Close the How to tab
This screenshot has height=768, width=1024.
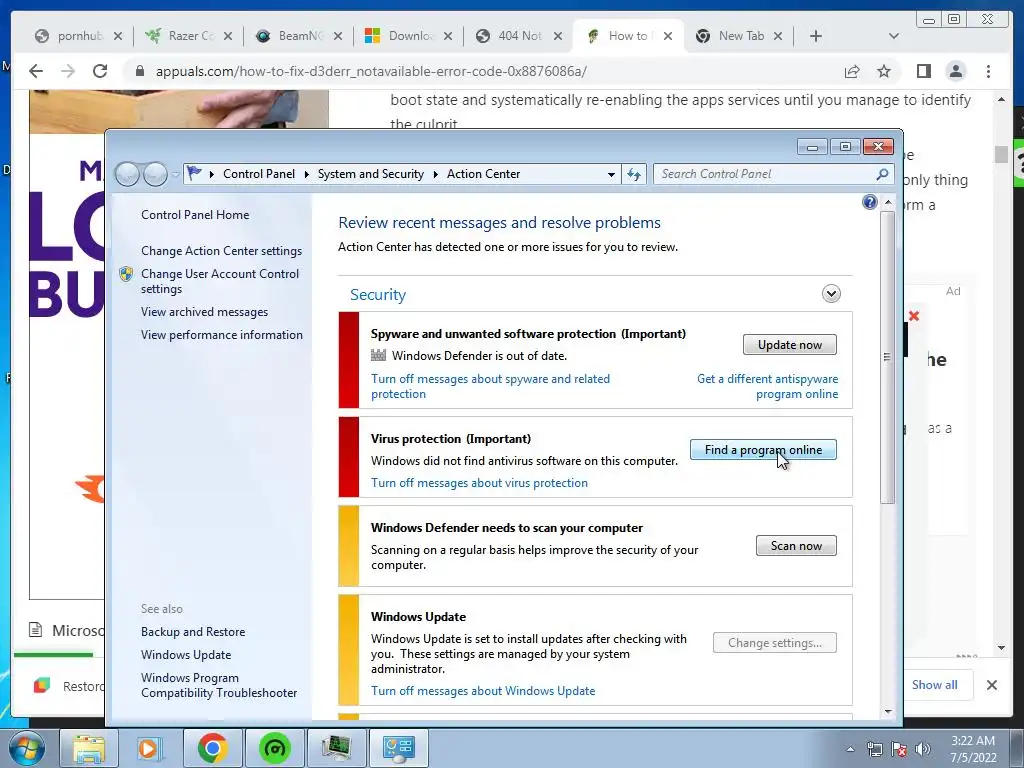[x=667, y=36]
